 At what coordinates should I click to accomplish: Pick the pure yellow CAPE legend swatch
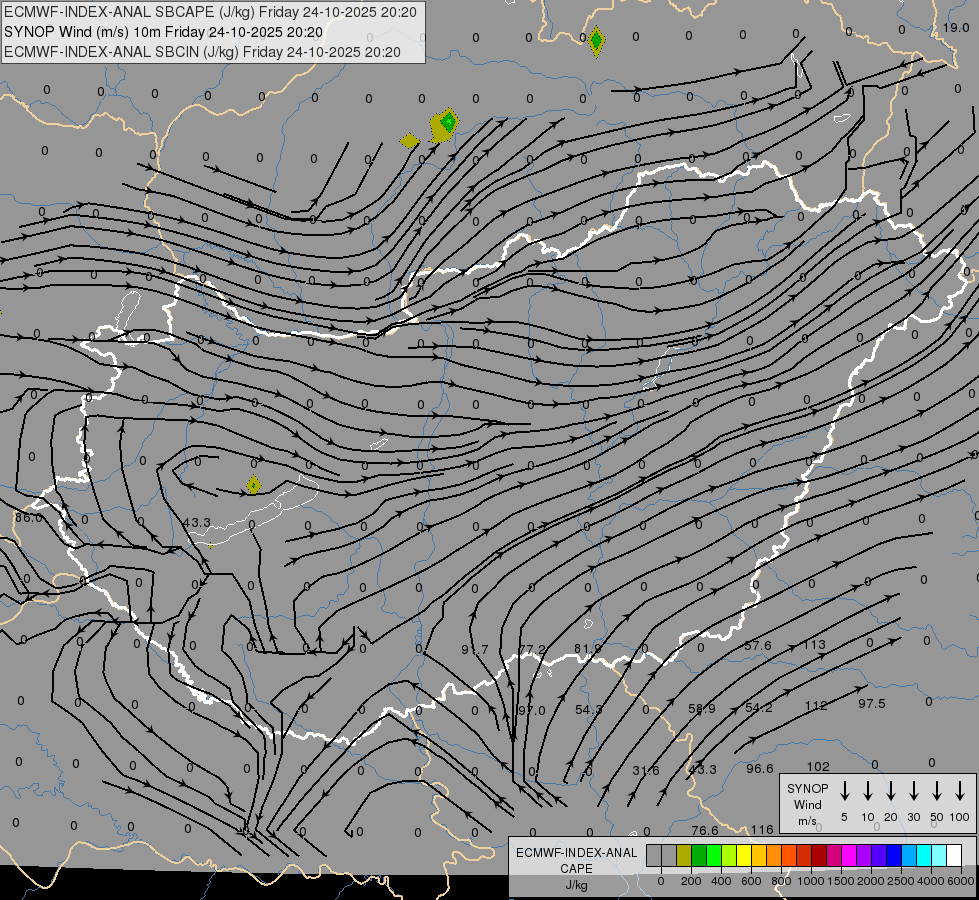(744, 855)
